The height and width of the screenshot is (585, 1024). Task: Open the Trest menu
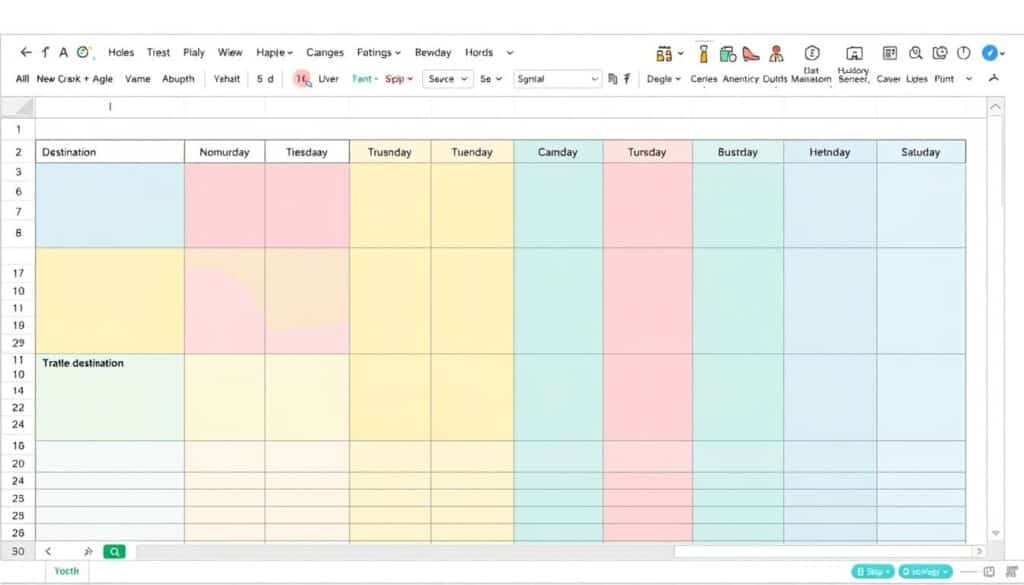pyautogui.click(x=158, y=52)
